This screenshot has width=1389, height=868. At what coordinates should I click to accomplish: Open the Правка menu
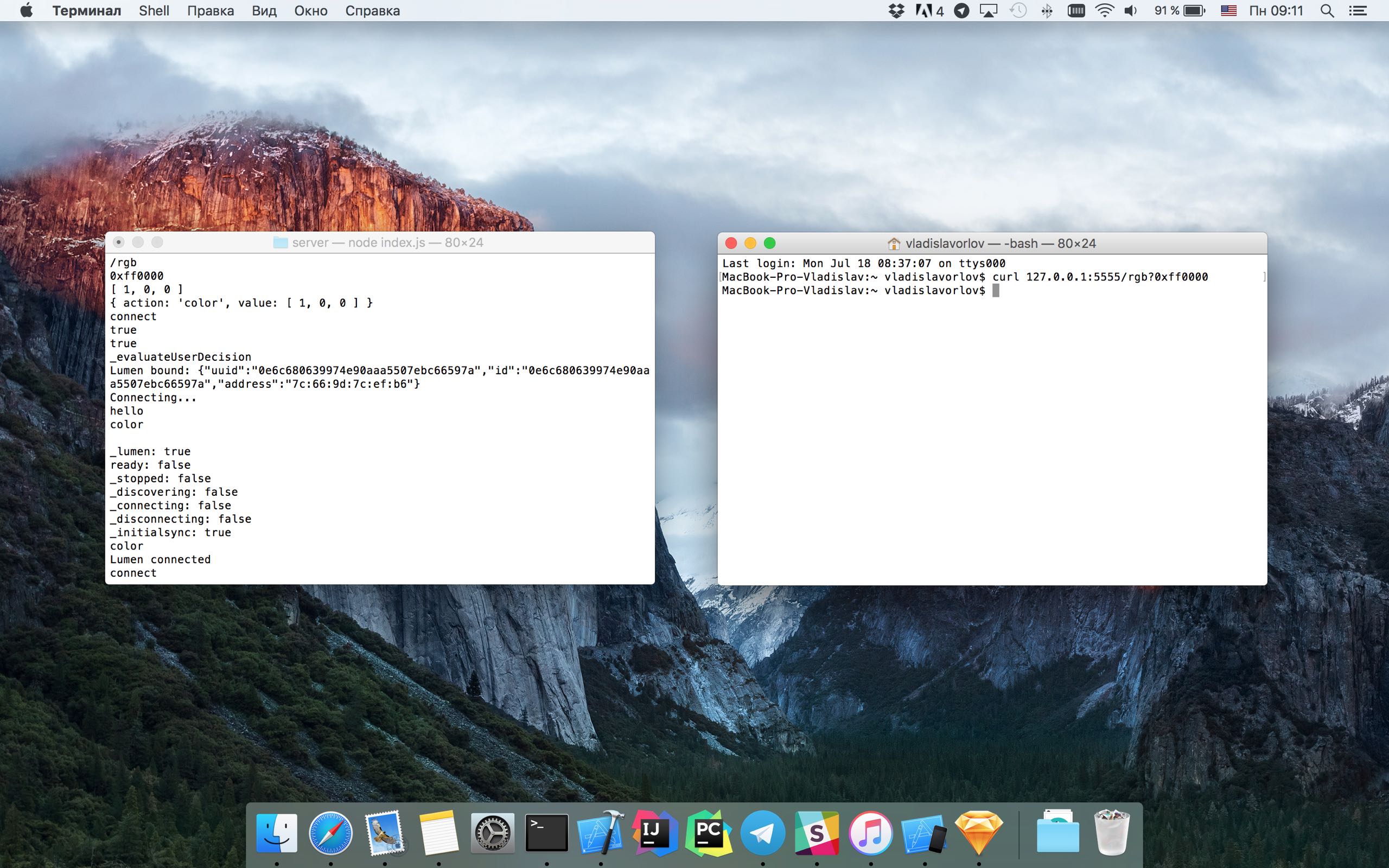tap(210, 10)
